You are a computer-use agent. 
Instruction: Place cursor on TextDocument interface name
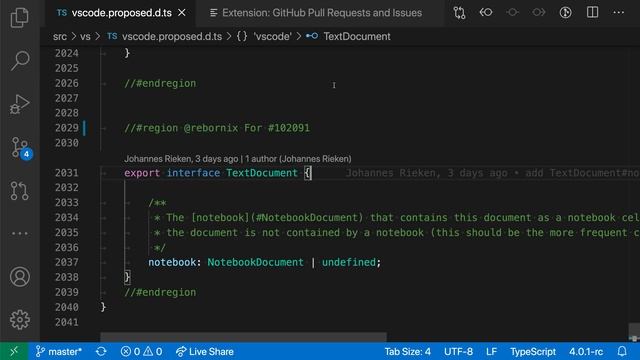coord(262,173)
